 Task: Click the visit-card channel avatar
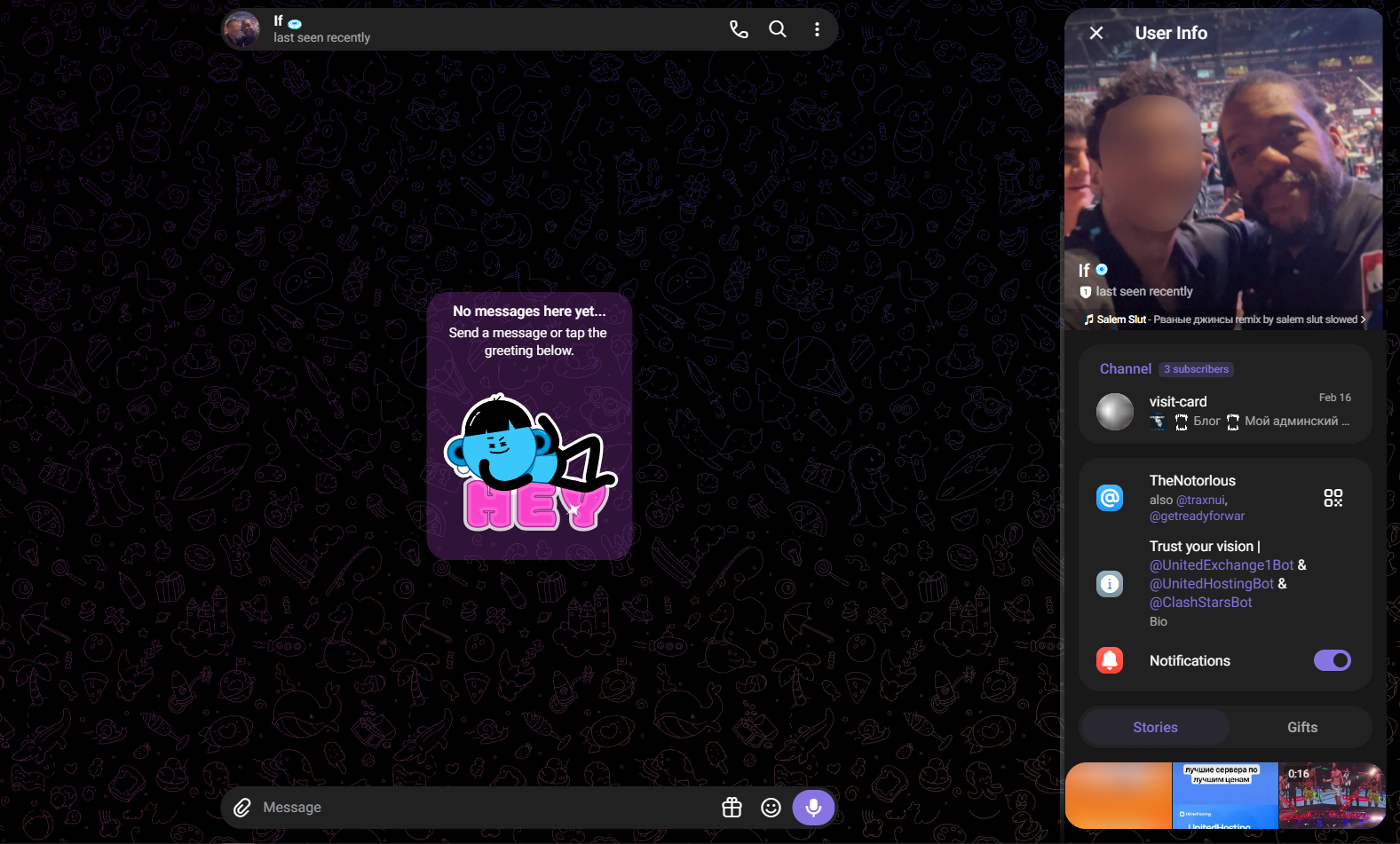pyautogui.click(x=1115, y=412)
